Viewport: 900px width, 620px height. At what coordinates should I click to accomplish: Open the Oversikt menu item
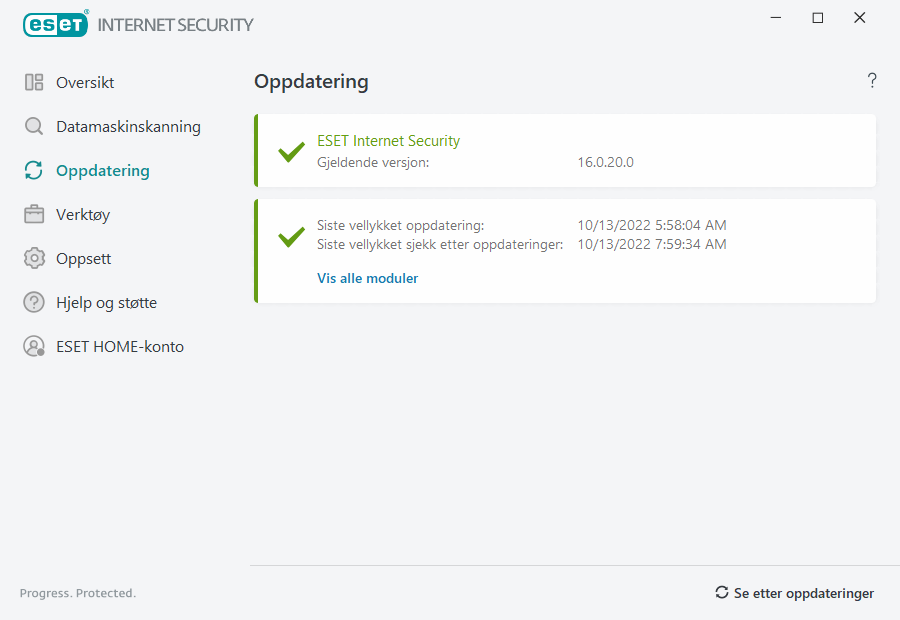click(x=85, y=83)
